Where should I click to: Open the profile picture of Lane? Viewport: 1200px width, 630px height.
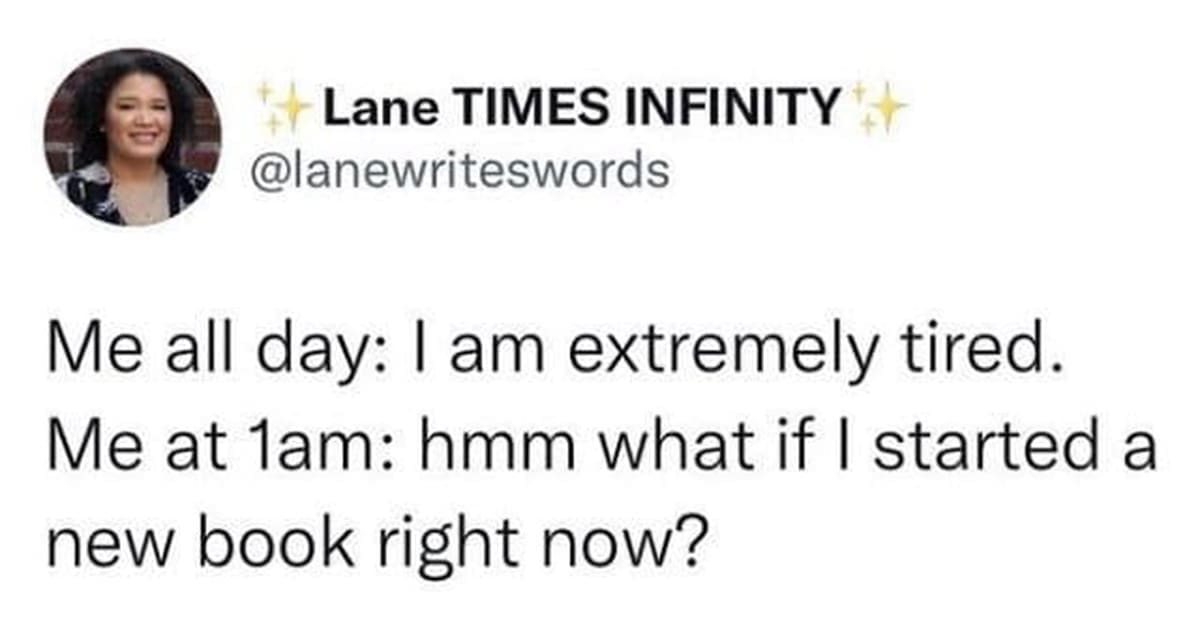[x=133, y=137]
